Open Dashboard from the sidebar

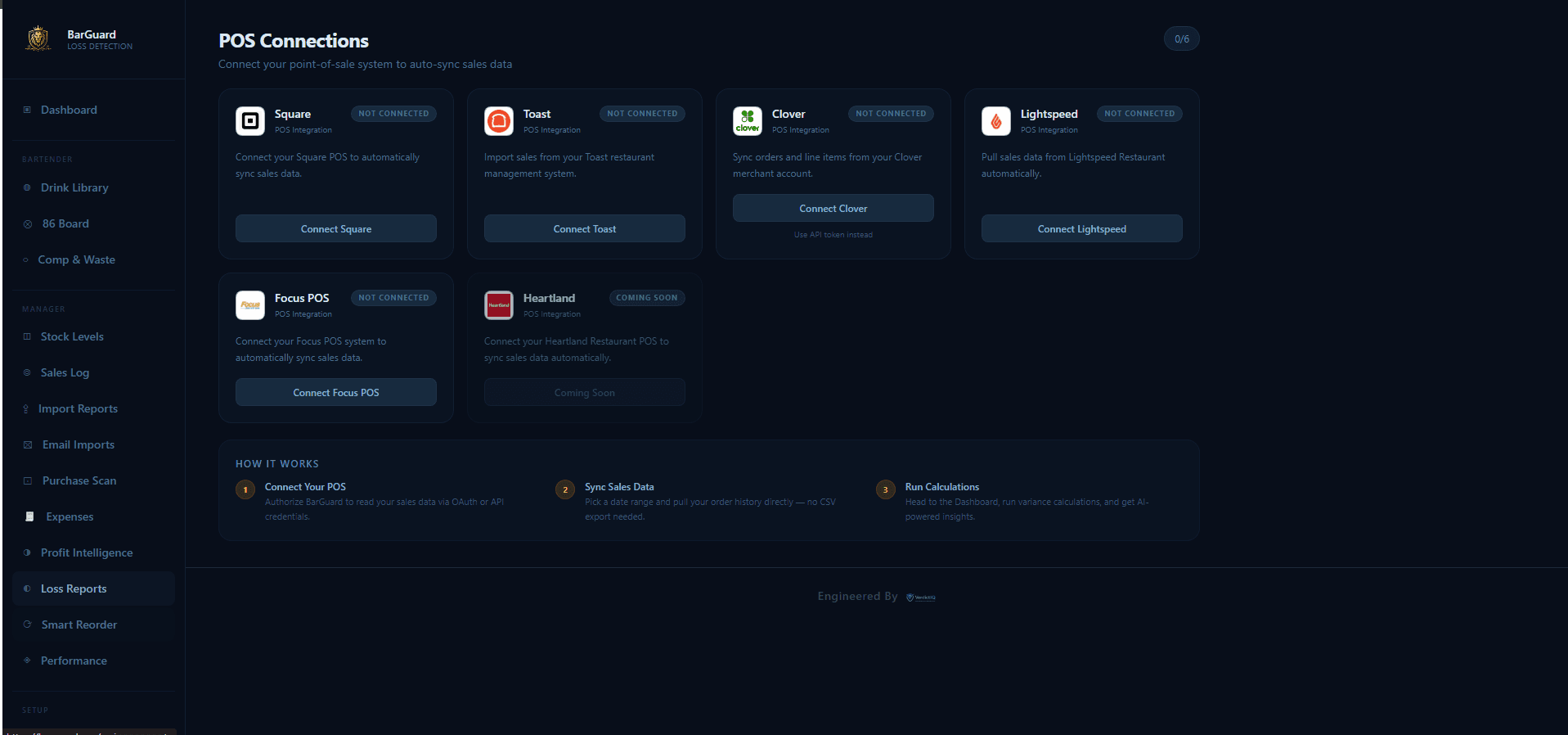94,110
